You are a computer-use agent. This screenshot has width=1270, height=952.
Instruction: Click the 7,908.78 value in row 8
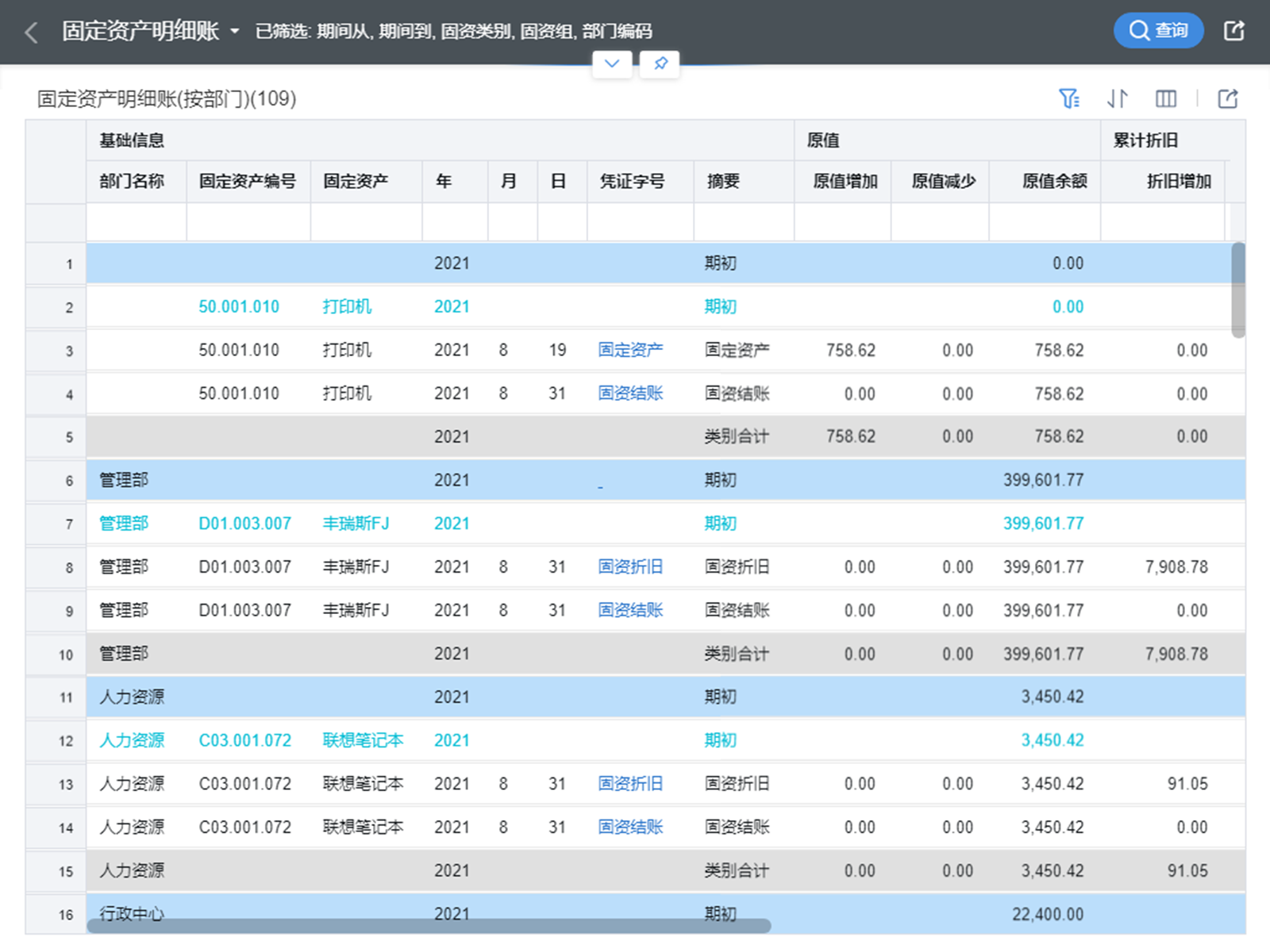click(1176, 567)
